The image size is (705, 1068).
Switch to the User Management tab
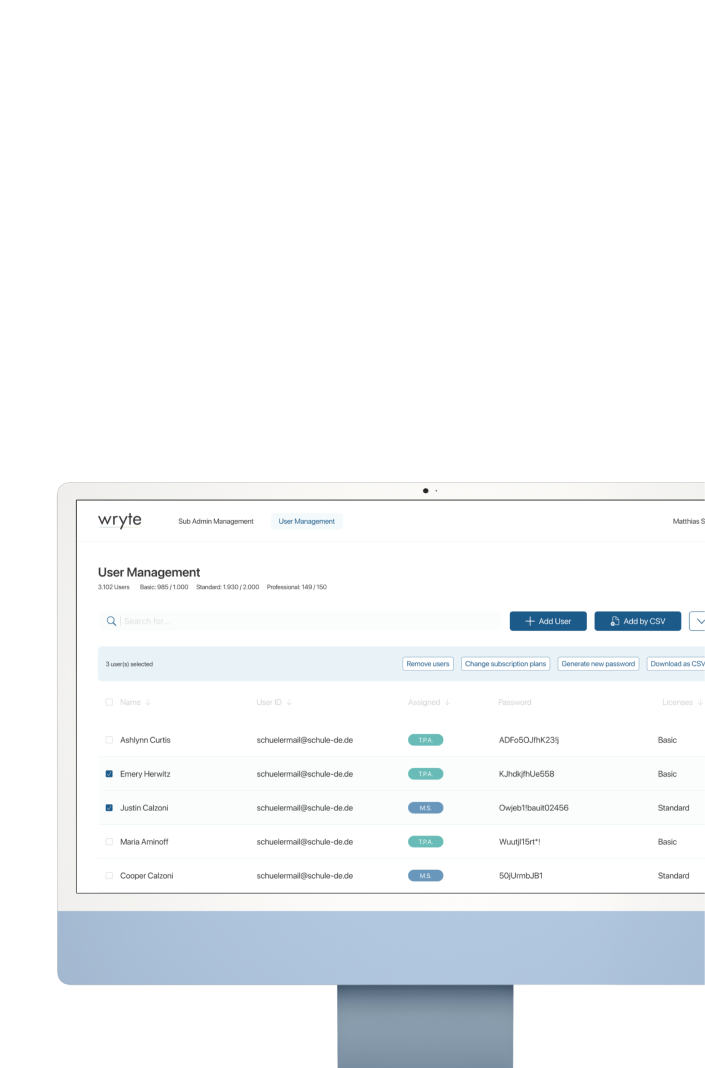pyautogui.click(x=307, y=521)
